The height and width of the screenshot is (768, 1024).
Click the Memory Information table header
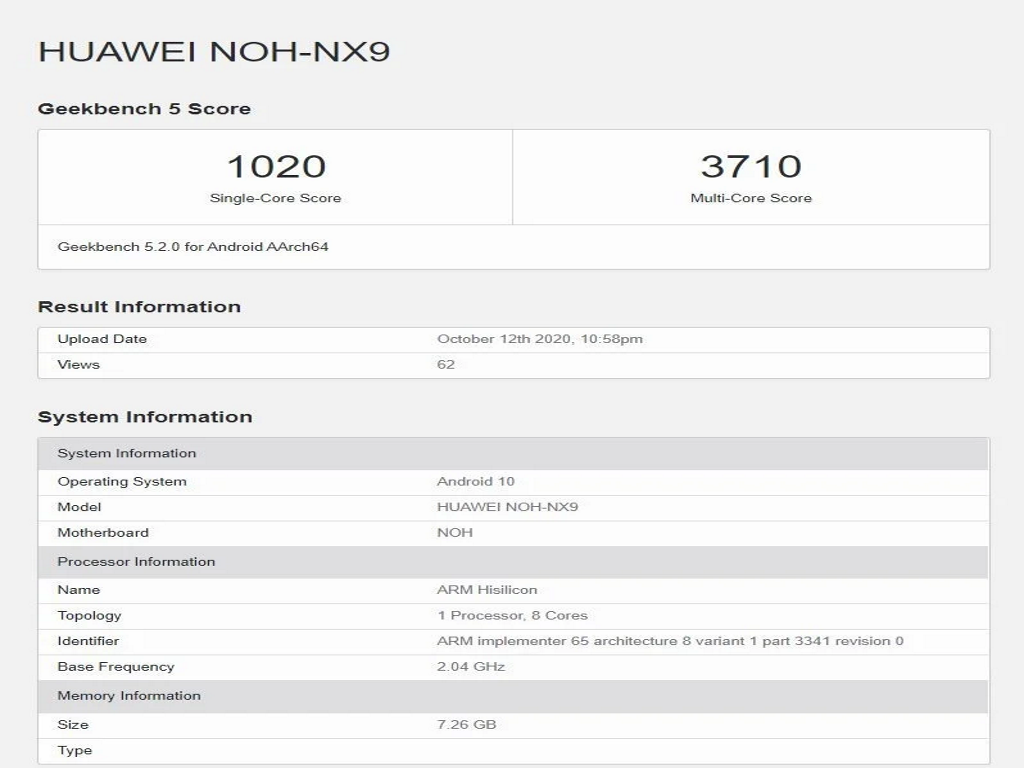[x=513, y=696]
